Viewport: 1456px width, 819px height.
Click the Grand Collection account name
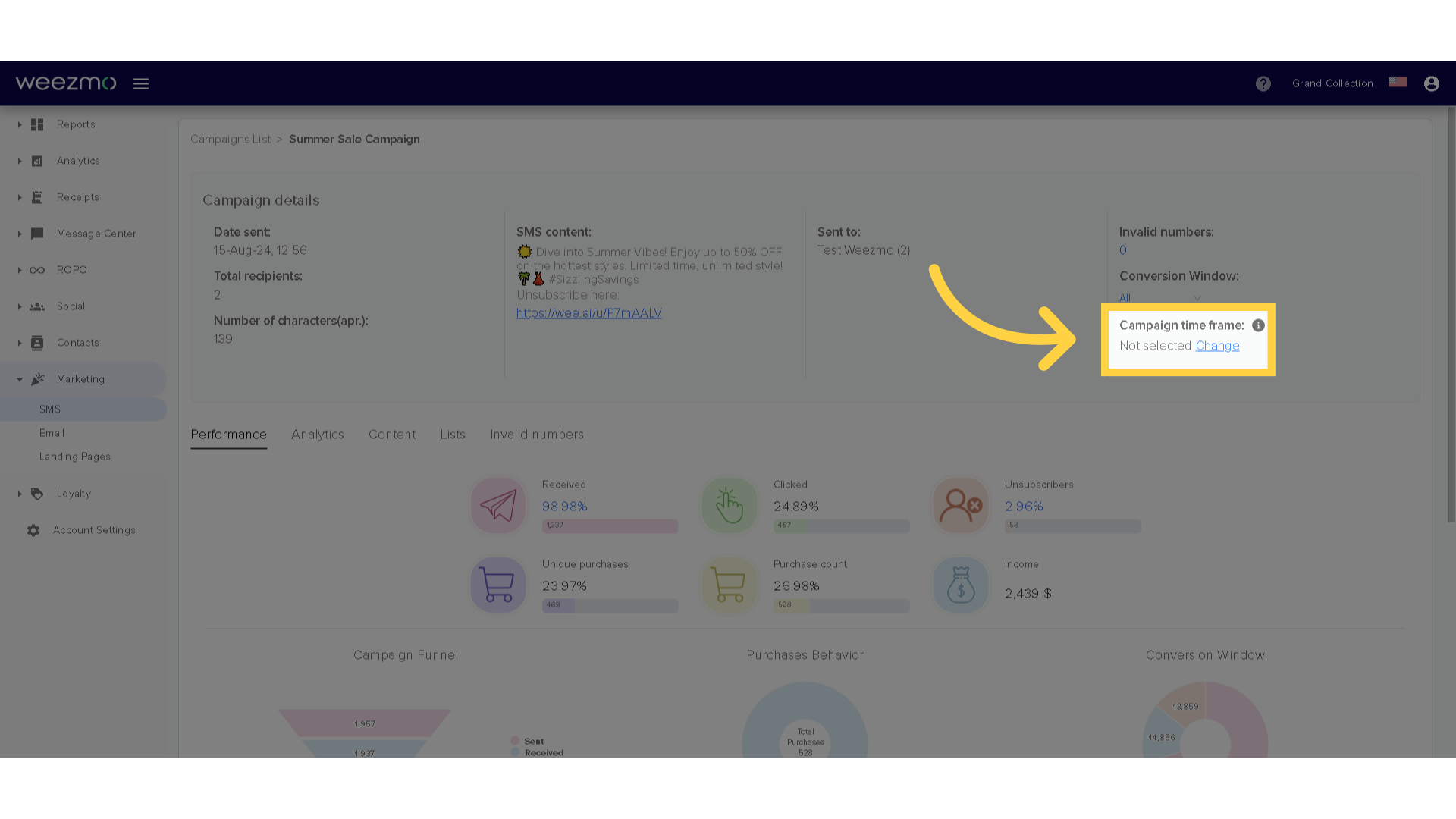(1332, 83)
